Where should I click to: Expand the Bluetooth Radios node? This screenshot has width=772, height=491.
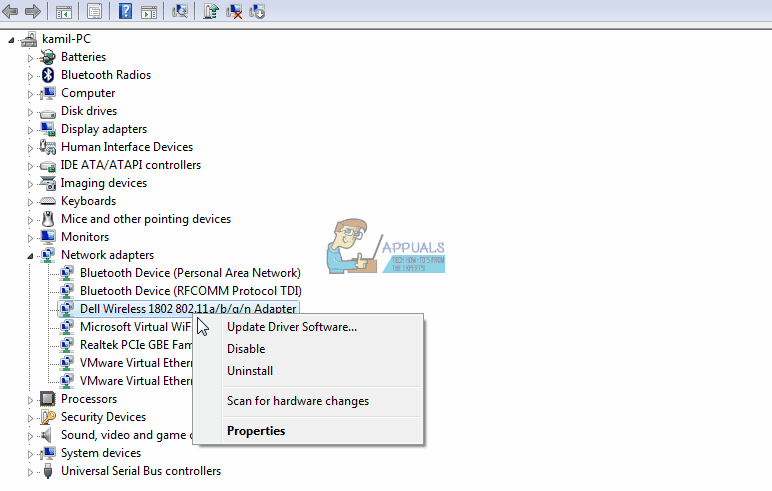point(30,76)
